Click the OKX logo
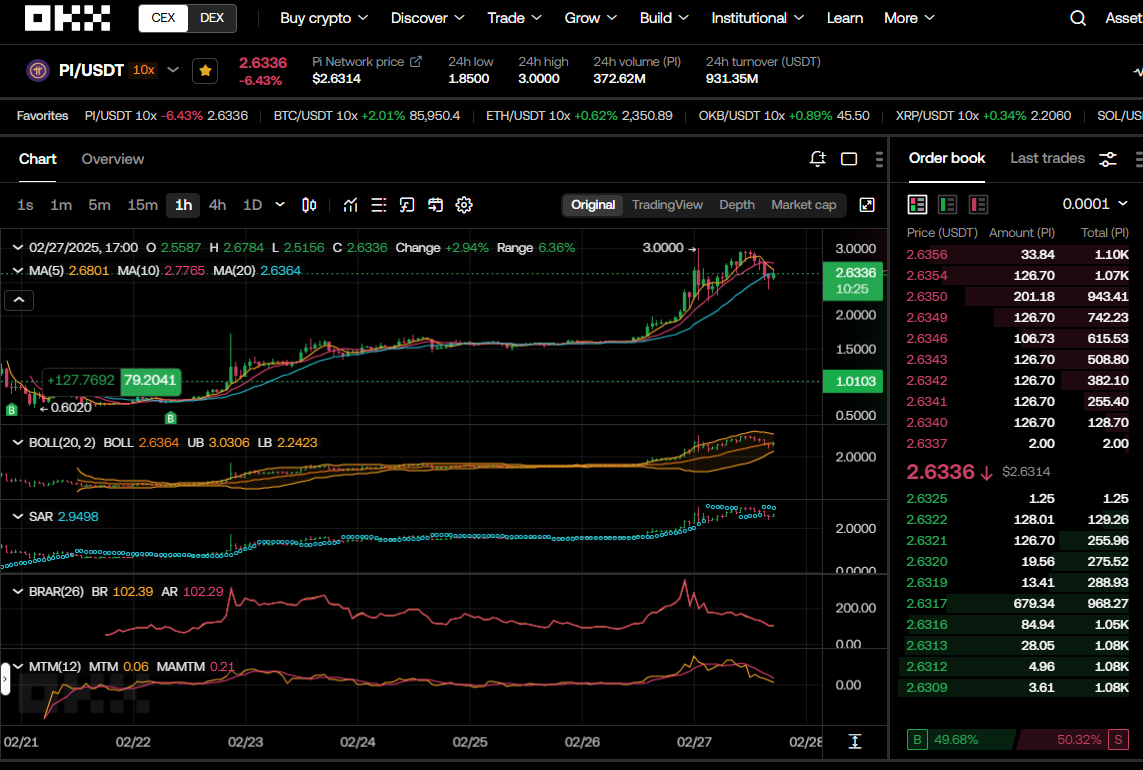Viewport: 1143px width, 770px height. 67,18
